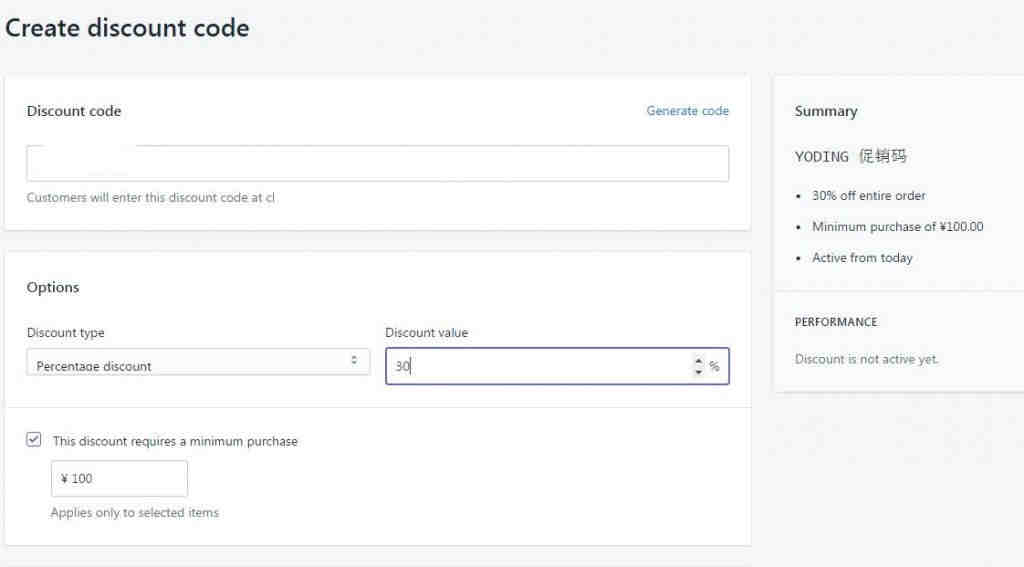The width and height of the screenshot is (1024, 567).
Task: Click the Generate code link
Action: (687, 111)
